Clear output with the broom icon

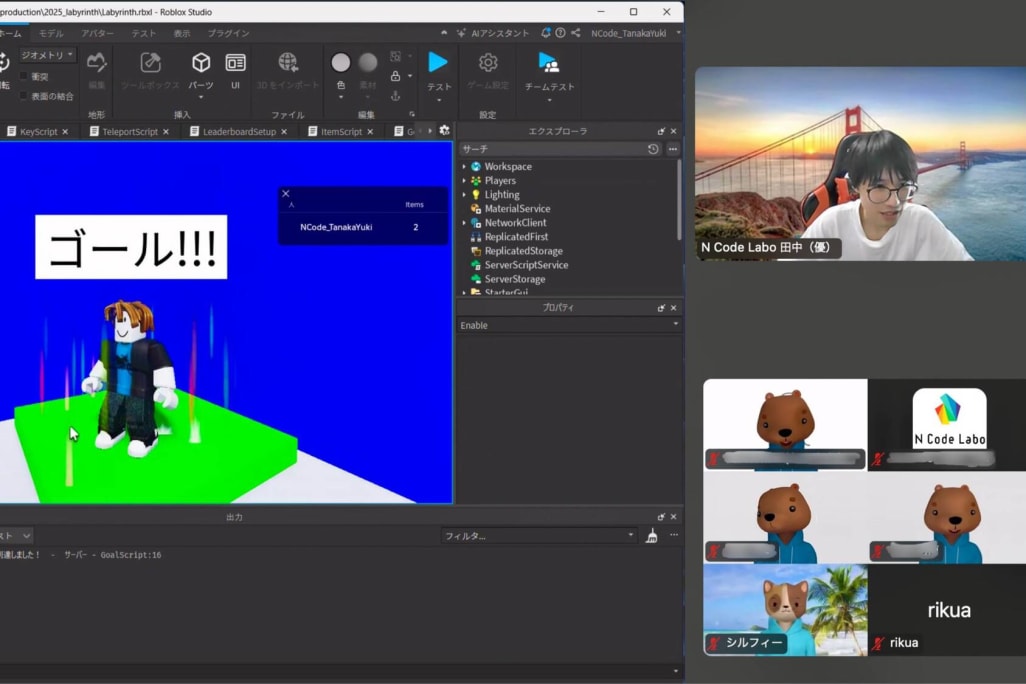click(x=651, y=536)
